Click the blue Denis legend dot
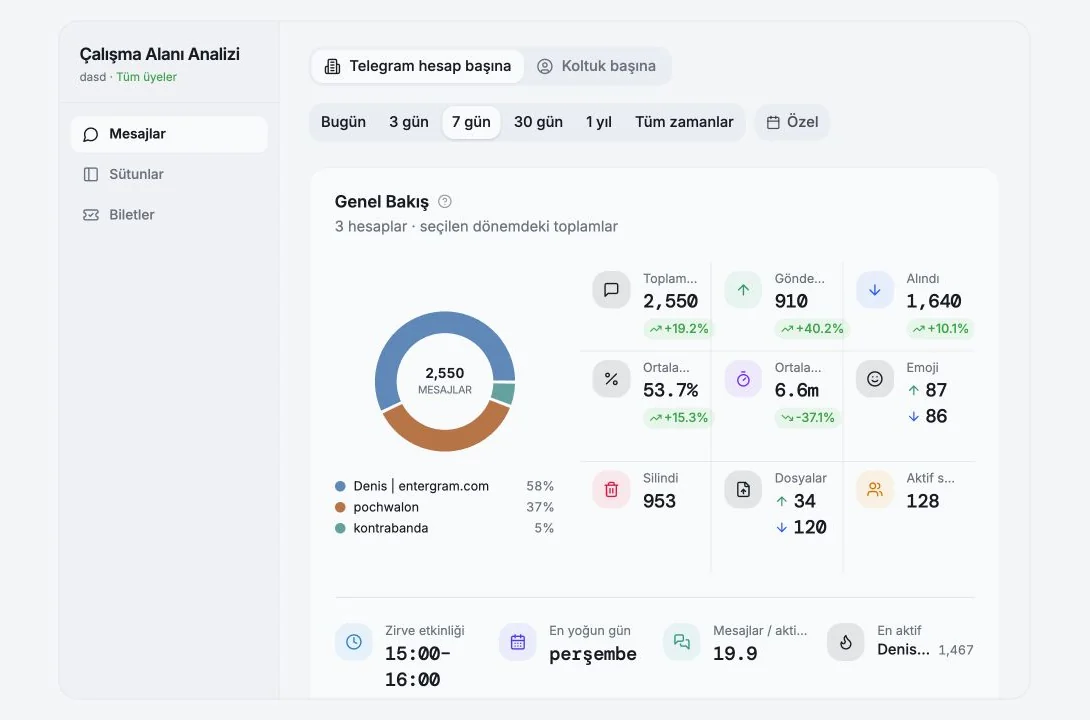Screen dimensions: 1090x720 [x=340, y=486]
